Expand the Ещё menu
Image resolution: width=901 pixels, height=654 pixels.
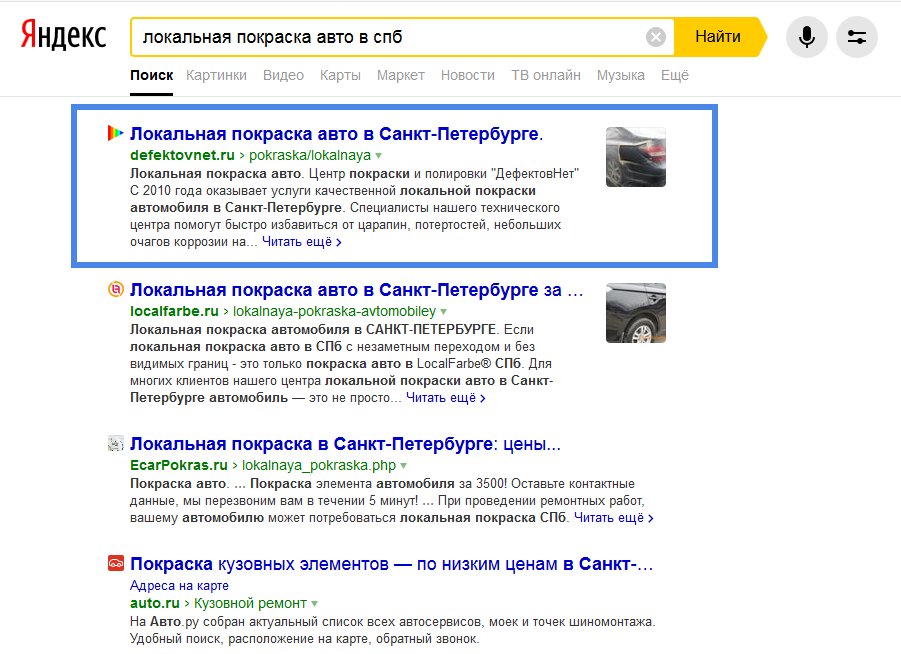[x=675, y=75]
